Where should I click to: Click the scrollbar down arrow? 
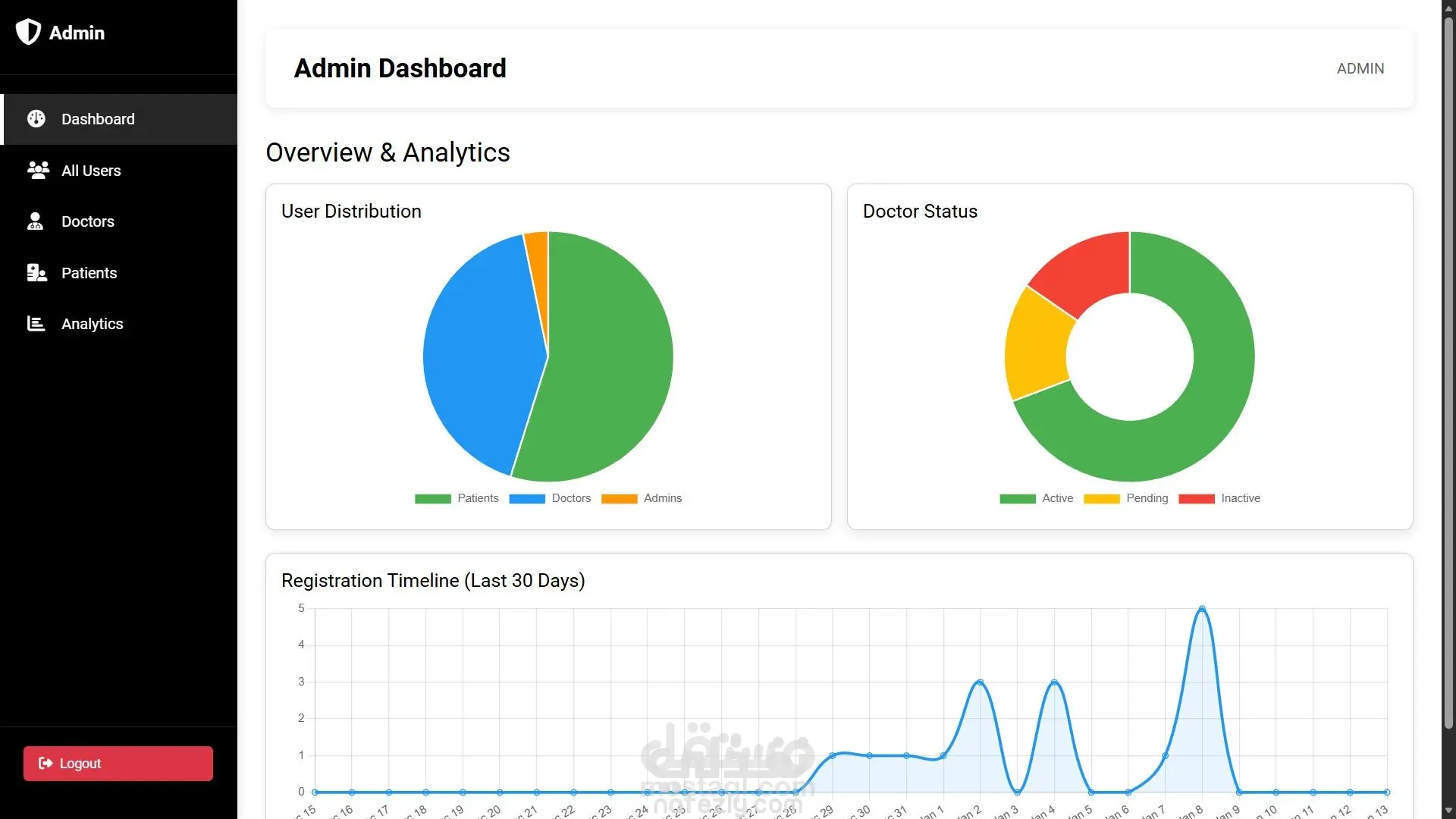pos(1448,811)
